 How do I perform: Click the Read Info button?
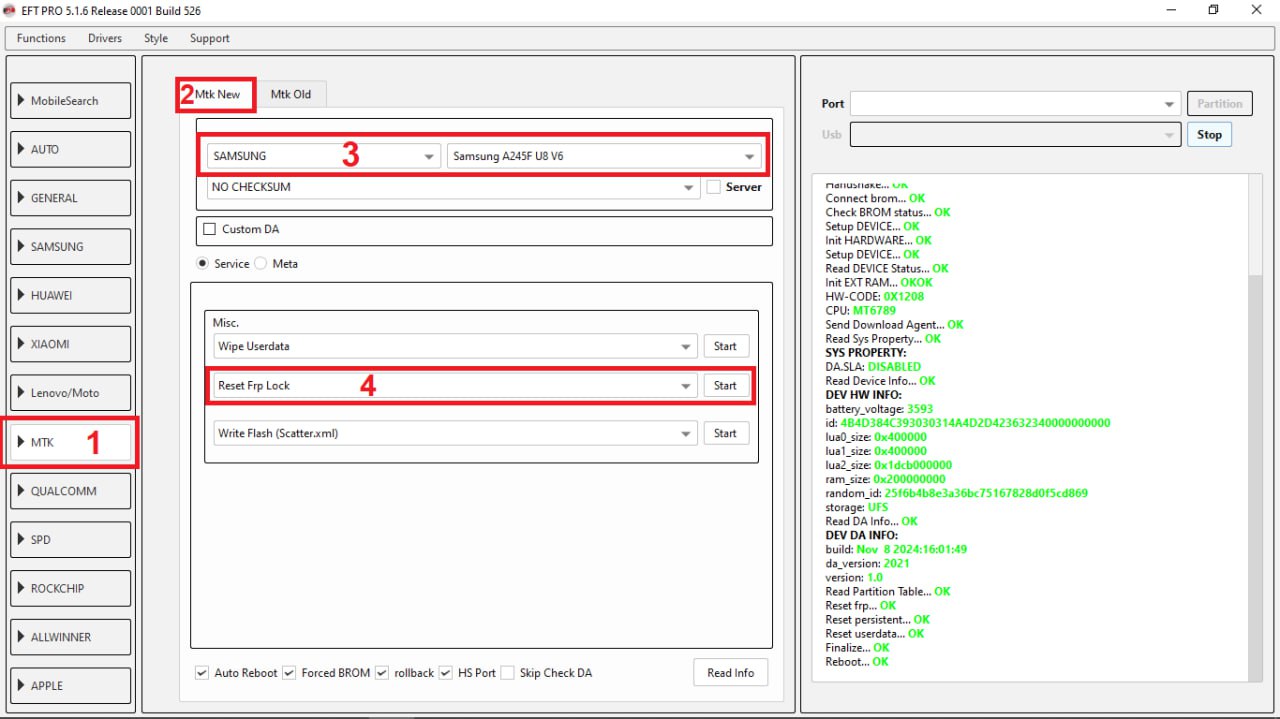pos(731,673)
